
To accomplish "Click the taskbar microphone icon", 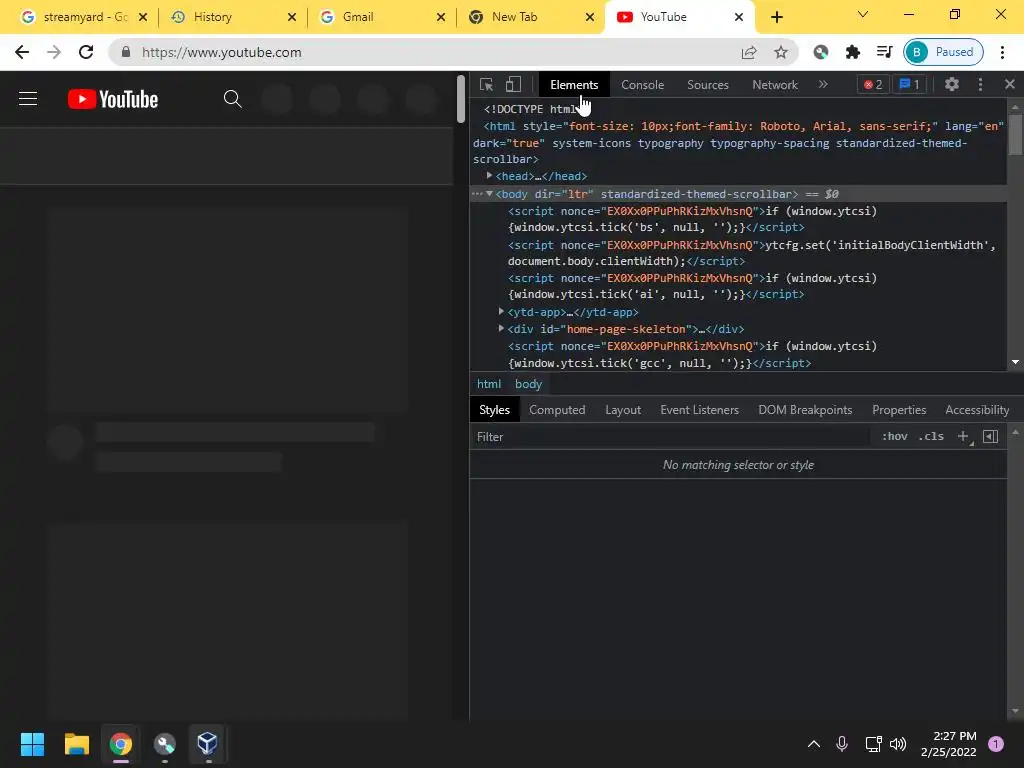I will tap(842, 744).
